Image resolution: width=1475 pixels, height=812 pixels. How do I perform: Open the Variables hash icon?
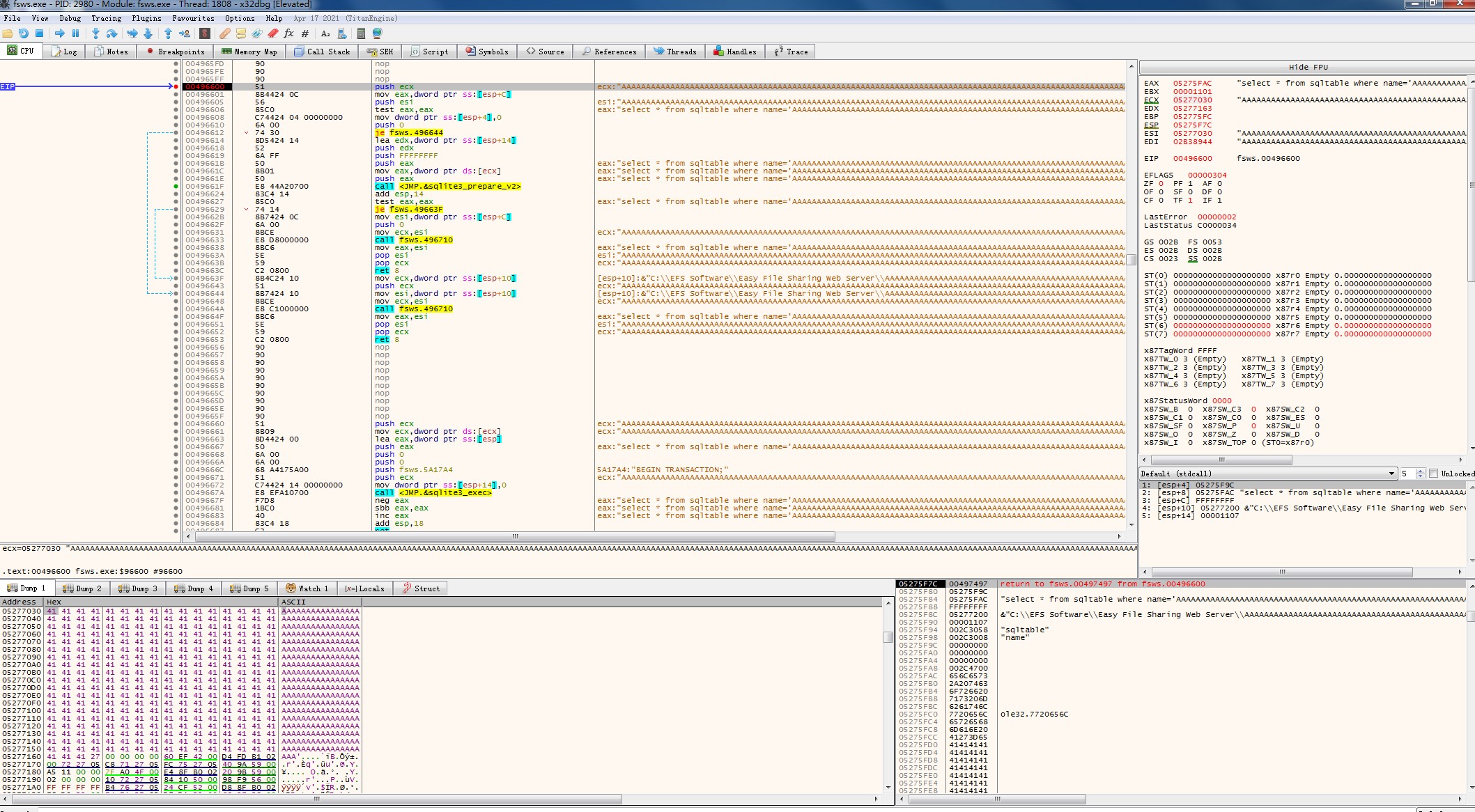(305, 33)
